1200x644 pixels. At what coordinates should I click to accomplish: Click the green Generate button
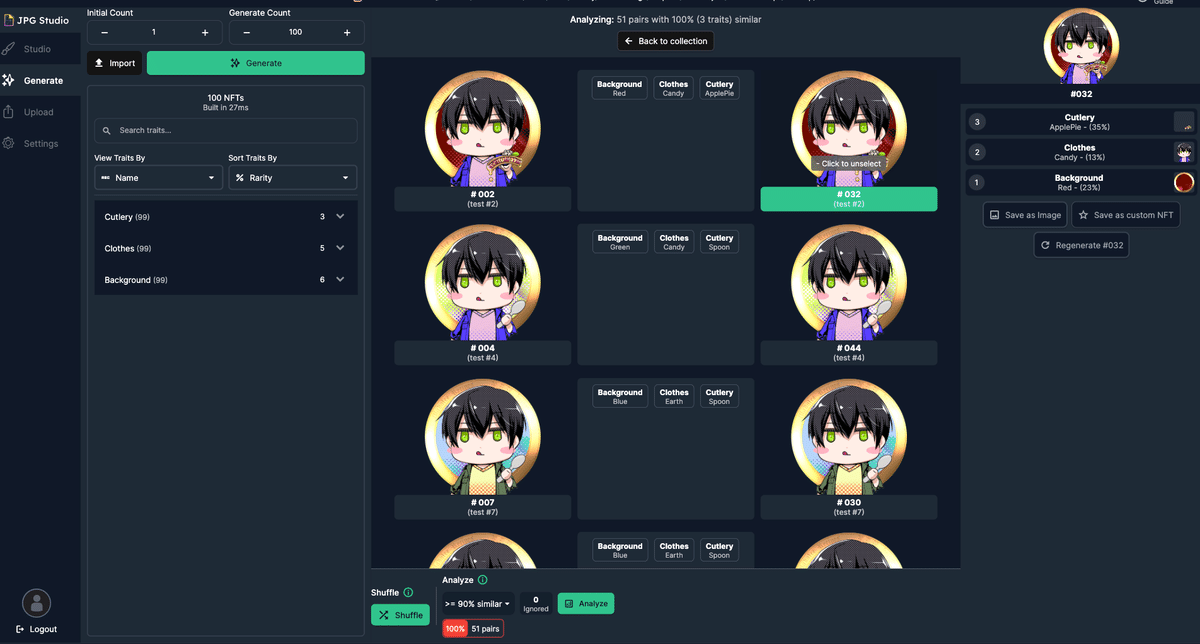tap(256, 63)
